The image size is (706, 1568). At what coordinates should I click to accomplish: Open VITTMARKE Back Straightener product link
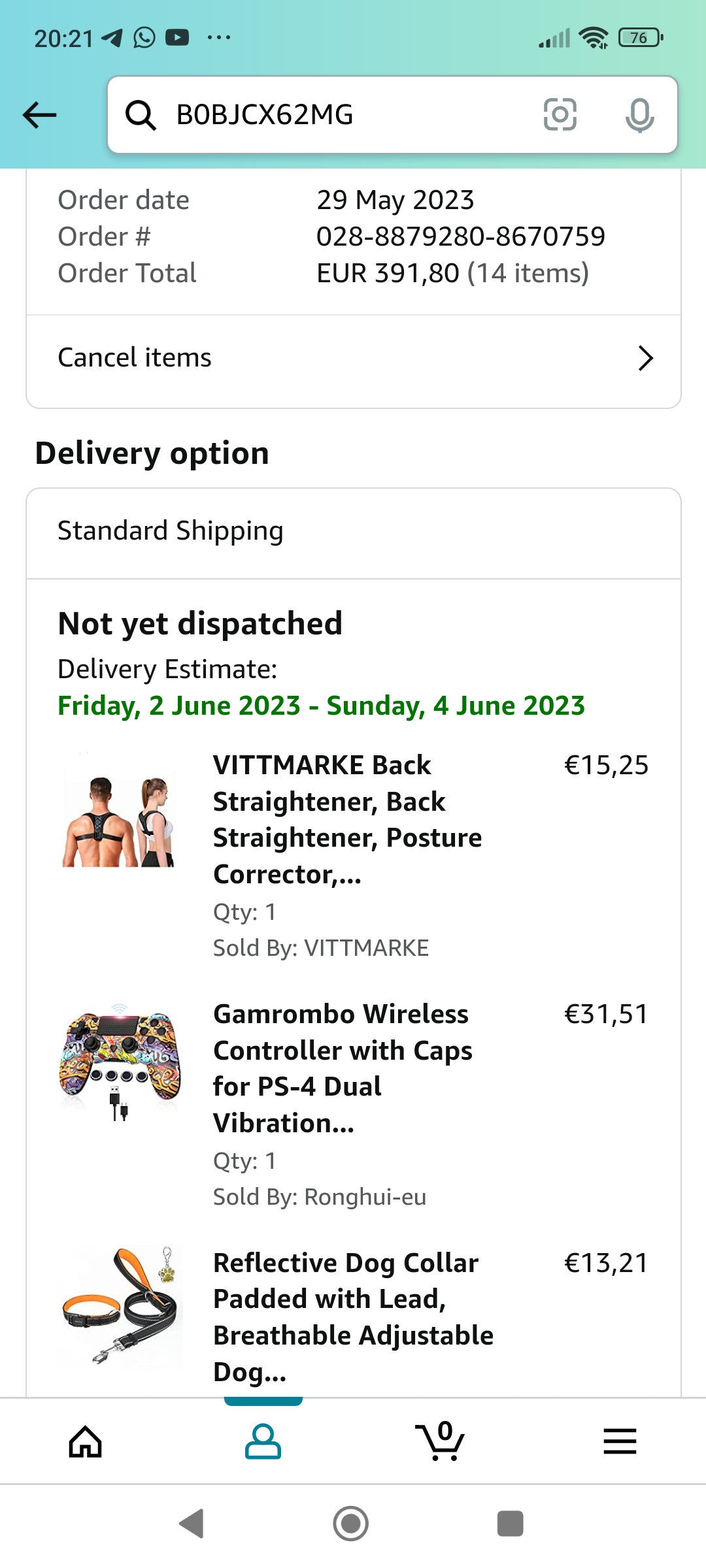tap(348, 819)
